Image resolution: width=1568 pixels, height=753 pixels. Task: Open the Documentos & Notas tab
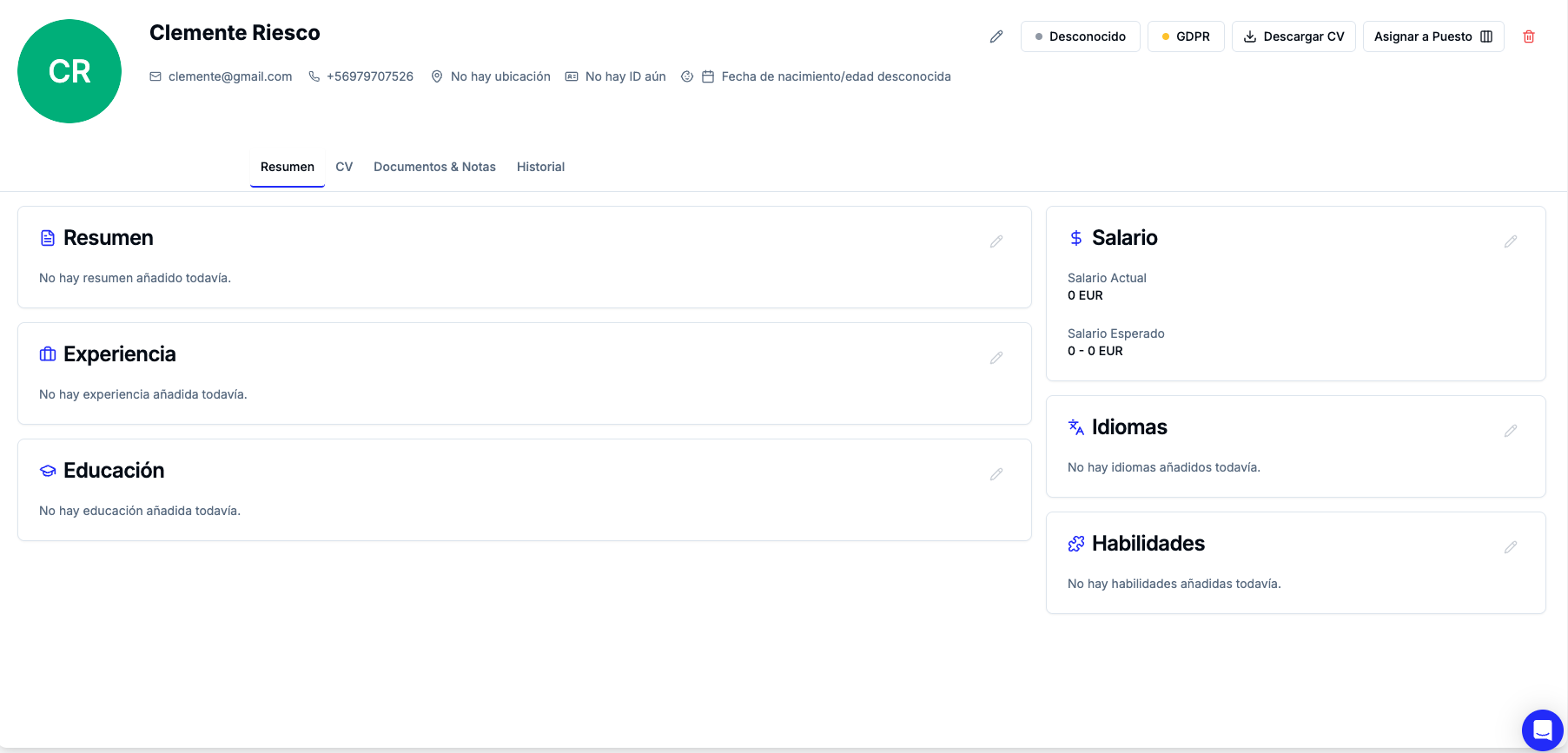point(434,167)
